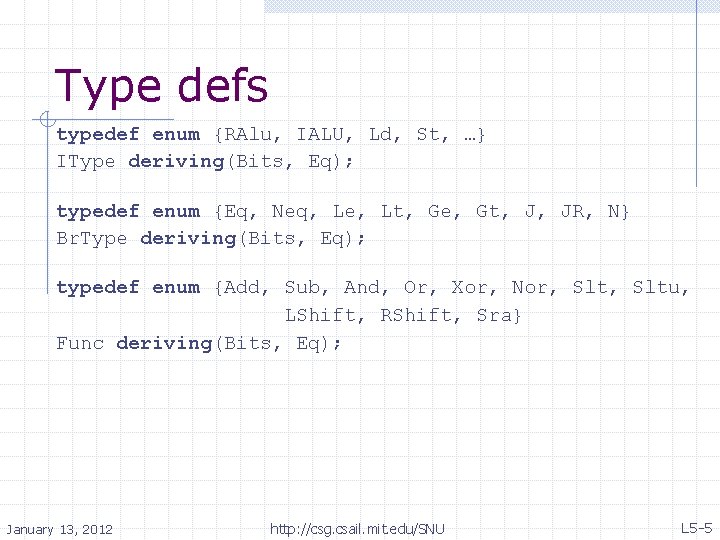Click the Sra enum value

tap(494, 315)
